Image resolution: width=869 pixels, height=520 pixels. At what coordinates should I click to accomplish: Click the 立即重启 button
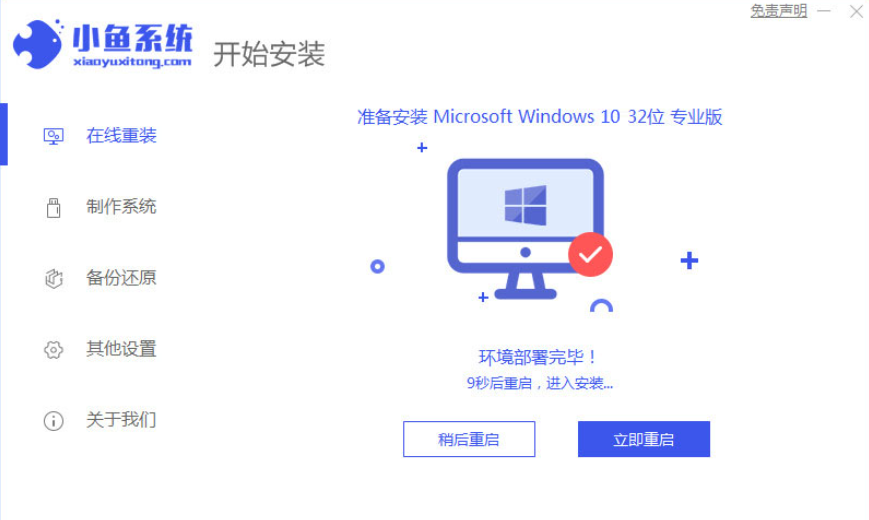click(643, 439)
